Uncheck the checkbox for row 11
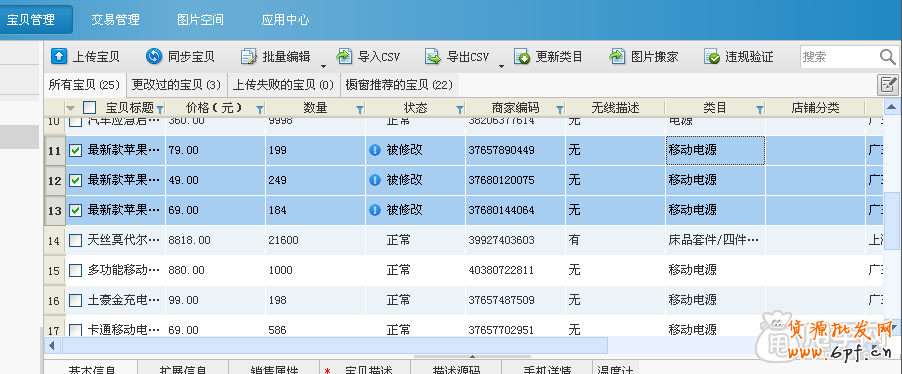Screen dimensions: 902x374 click(x=75, y=151)
